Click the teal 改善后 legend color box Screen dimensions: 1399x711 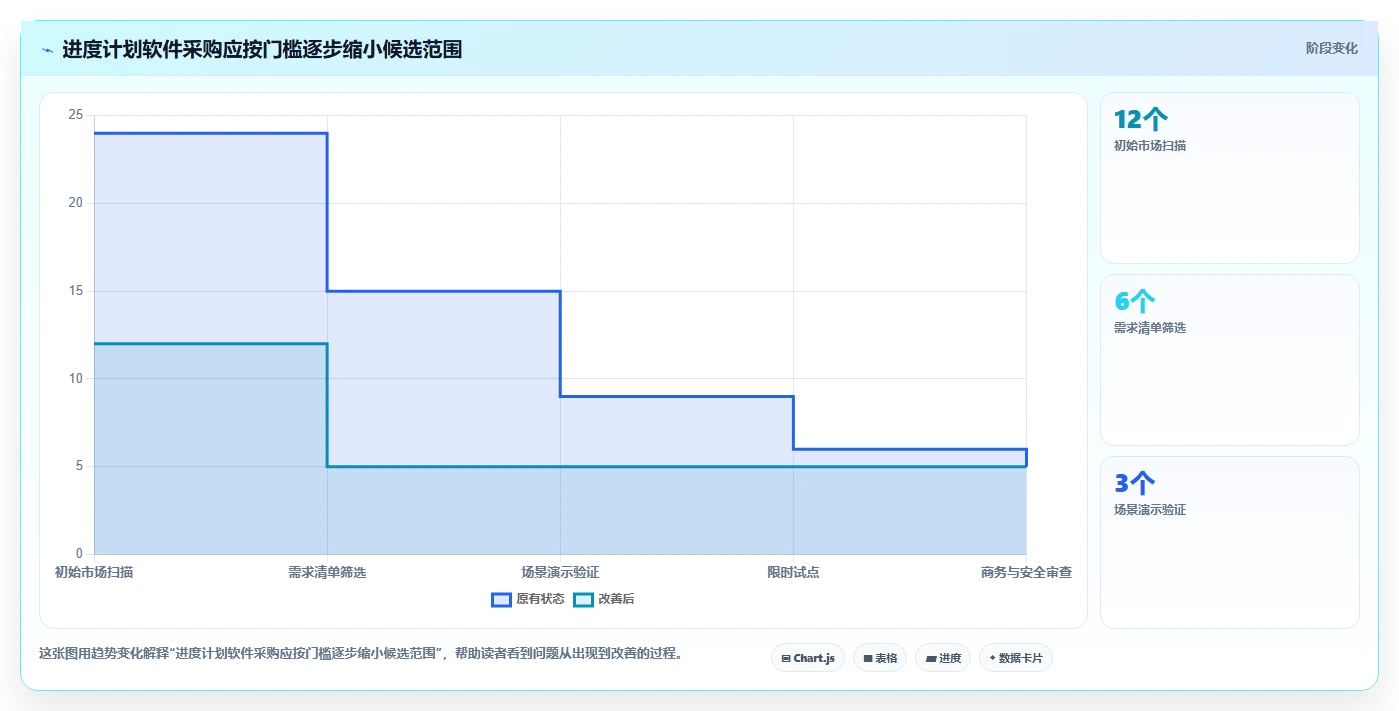583,599
